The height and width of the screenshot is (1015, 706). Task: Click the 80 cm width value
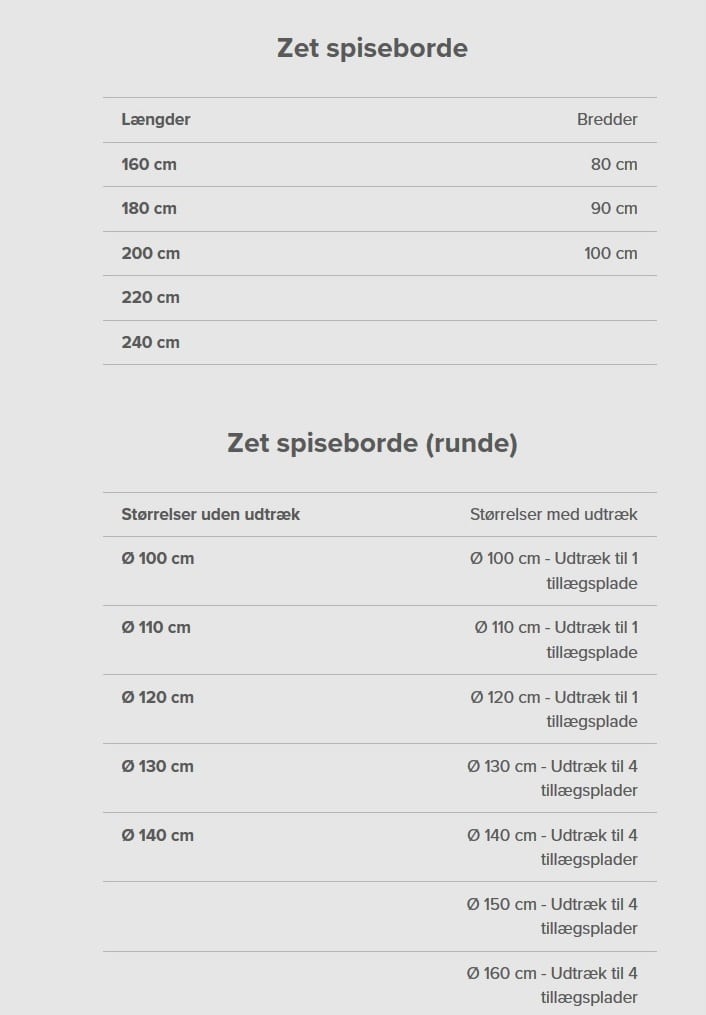click(x=613, y=164)
